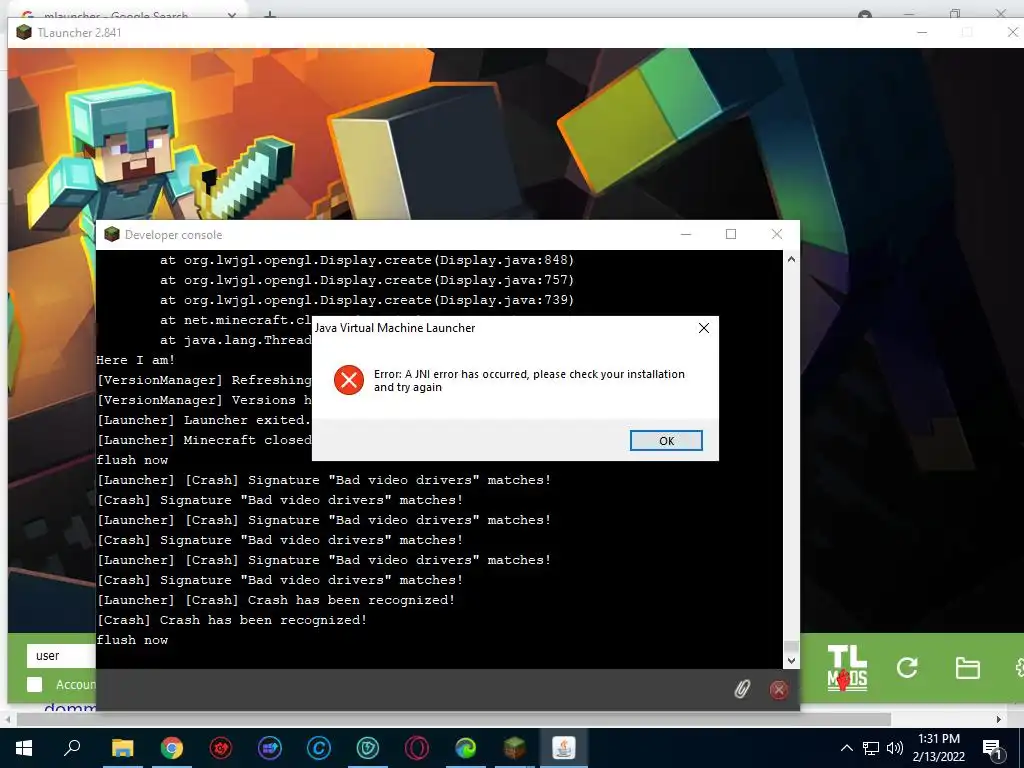The image size is (1024, 768).
Task: Open a new Chrome tab with plus button
Action: (x=269, y=14)
